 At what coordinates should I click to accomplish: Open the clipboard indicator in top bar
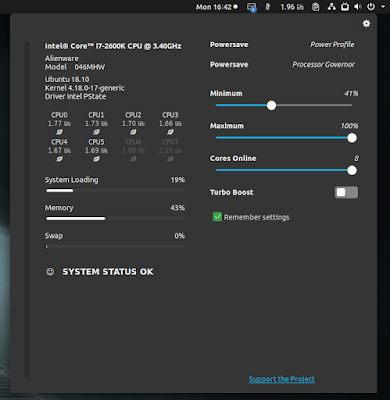click(315, 7)
